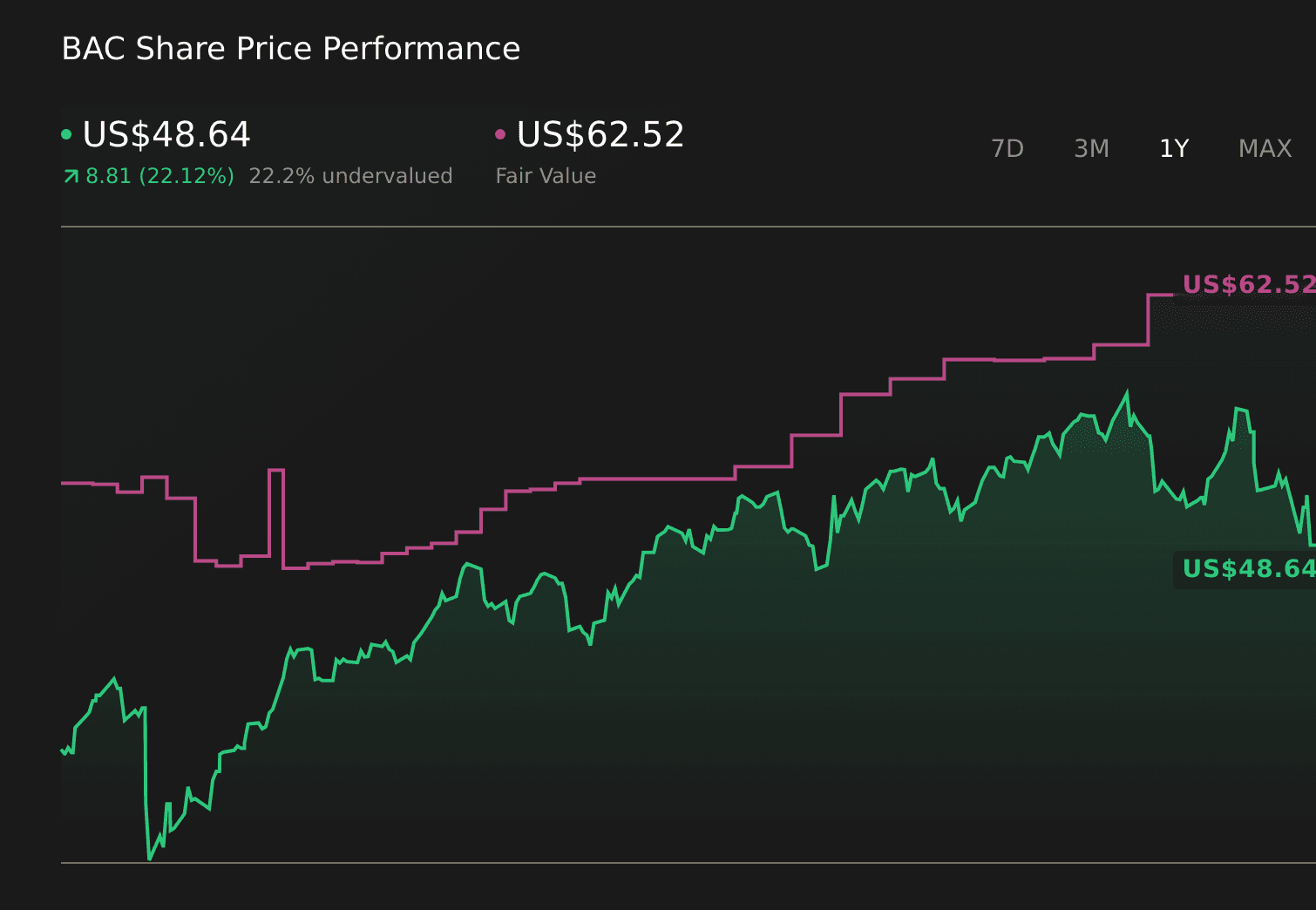This screenshot has height=910, width=1316.
Task: Click the narrow tall spike in pink line
Action: point(276,471)
